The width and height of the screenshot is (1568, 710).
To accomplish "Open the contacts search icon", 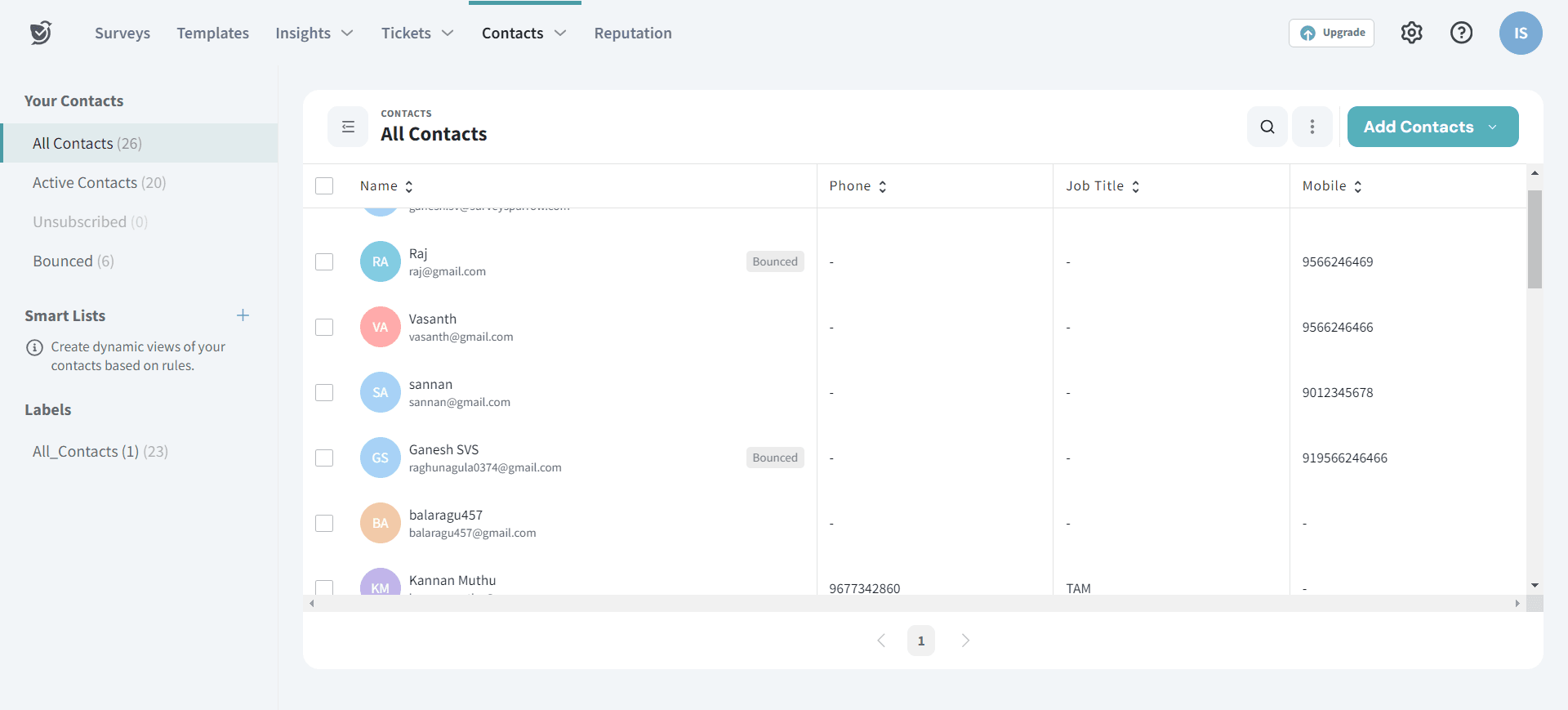I will click(x=1267, y=127).
